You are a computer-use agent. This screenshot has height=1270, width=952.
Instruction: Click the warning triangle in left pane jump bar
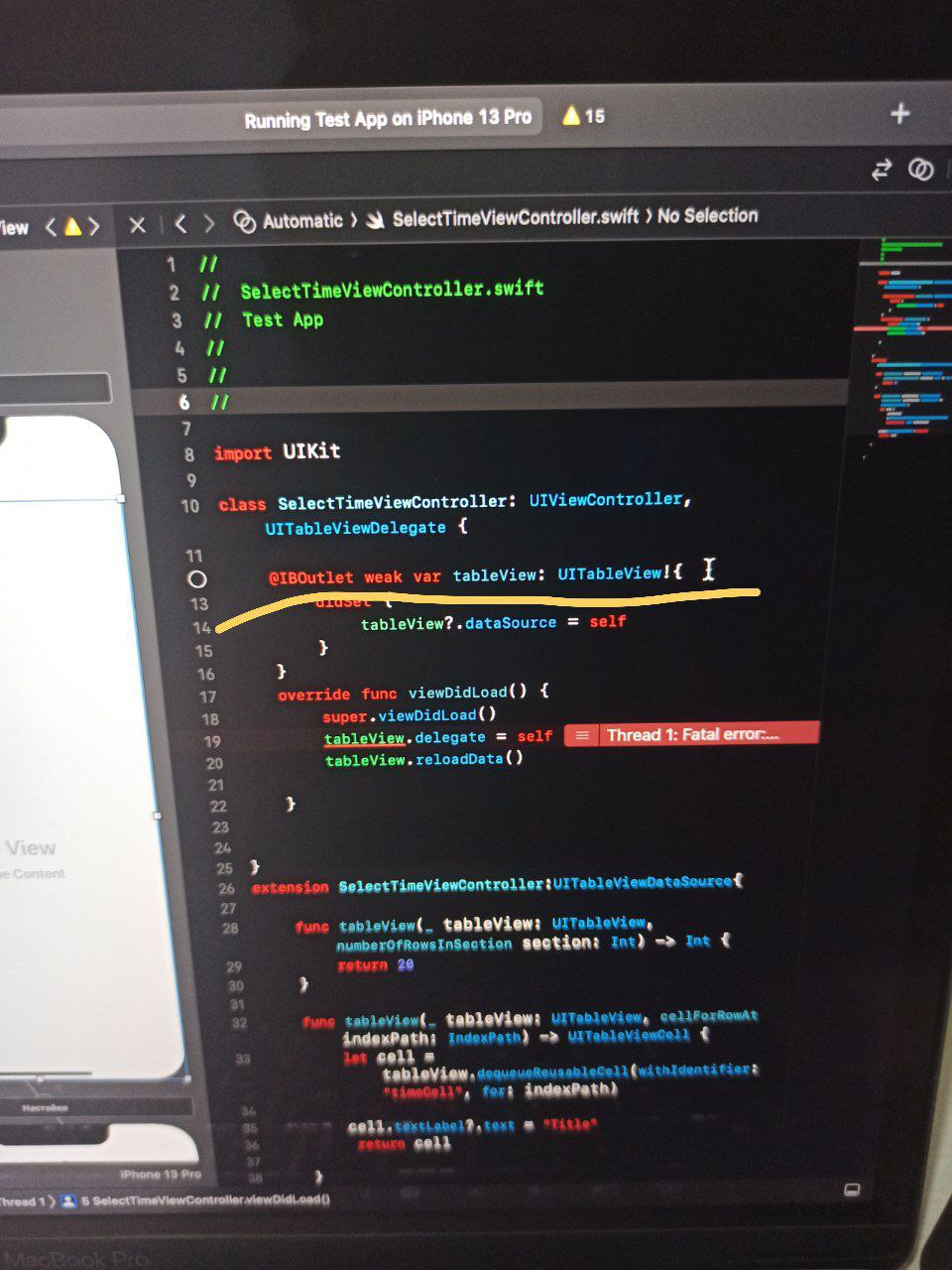pyautogui.click(x=72, y=226)
